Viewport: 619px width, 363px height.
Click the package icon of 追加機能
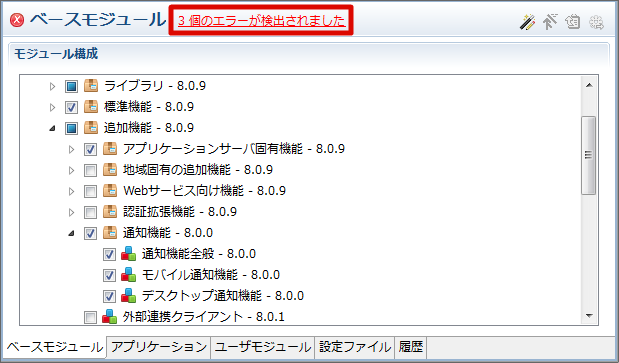pyautogui.click(x=91, y=127)
